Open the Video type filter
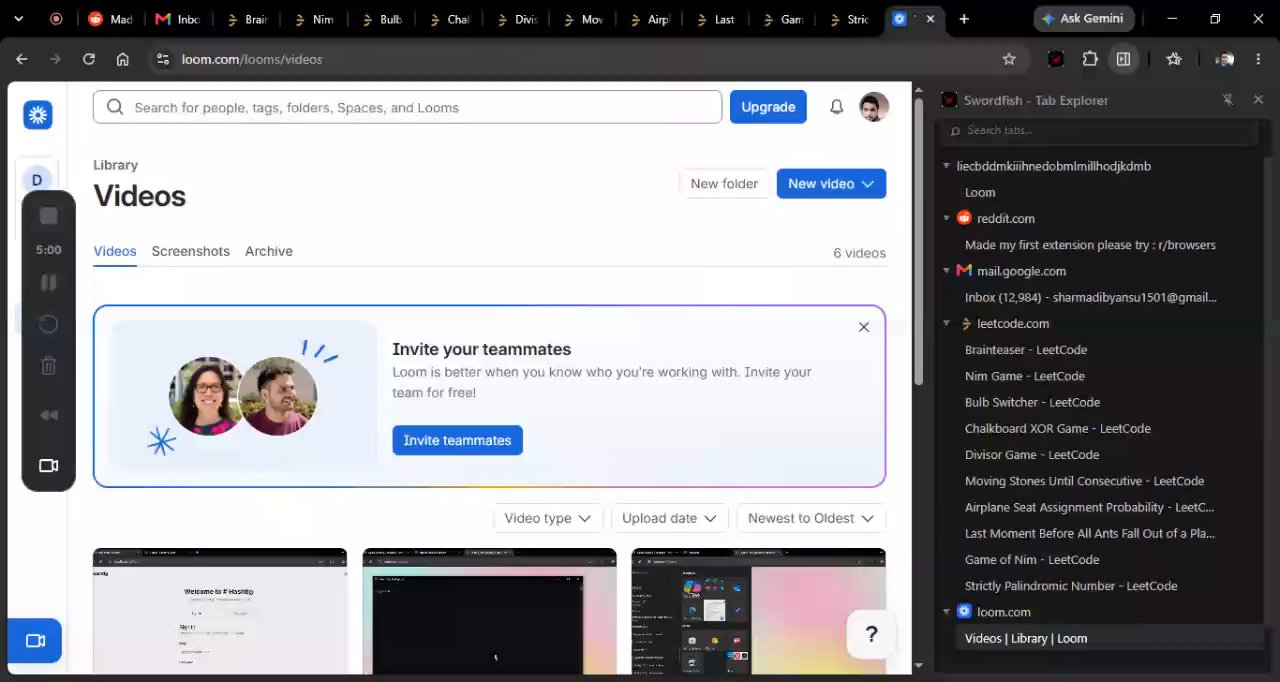 (x=548, y=518)
